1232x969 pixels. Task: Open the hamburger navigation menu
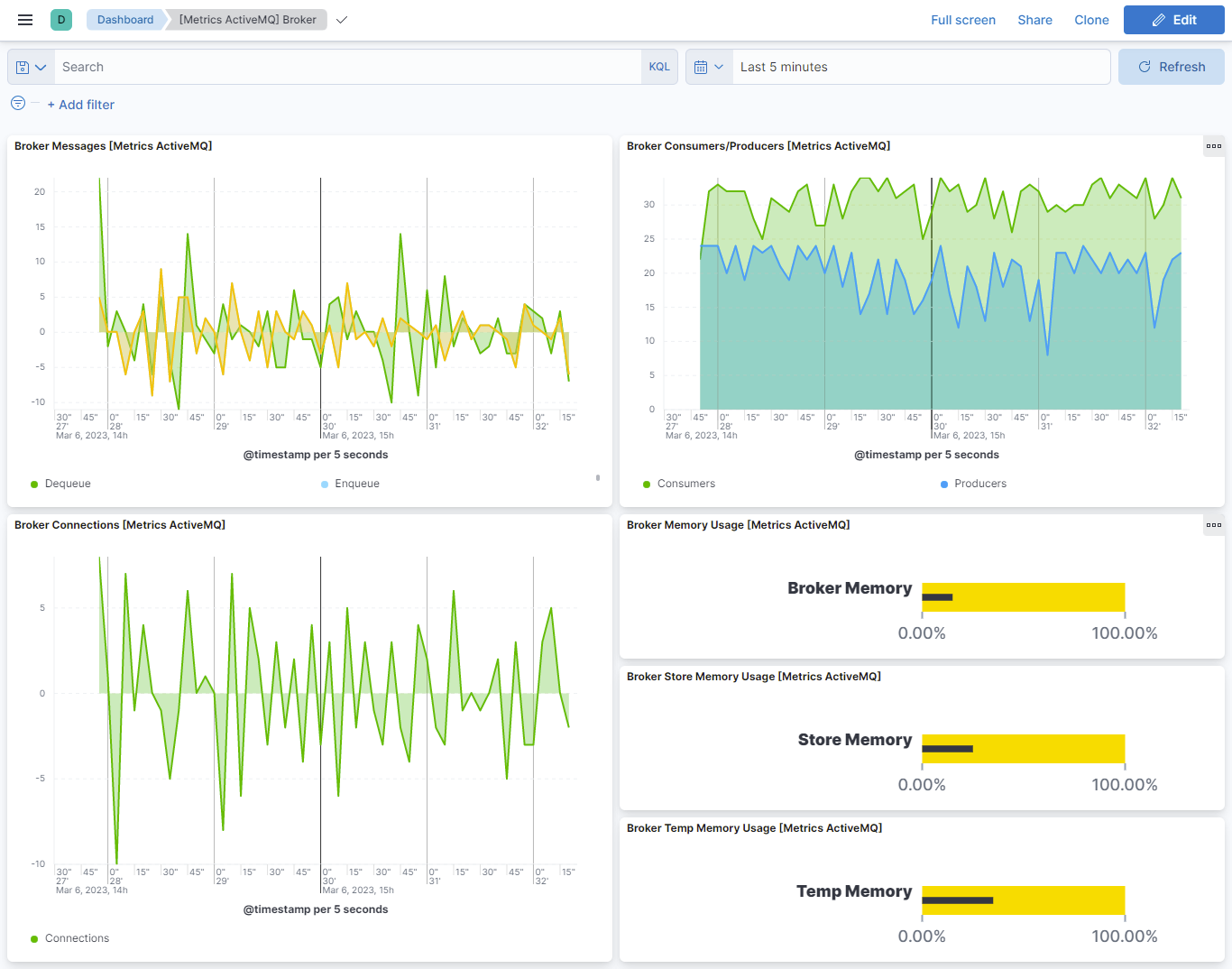[x=25, y=20]
